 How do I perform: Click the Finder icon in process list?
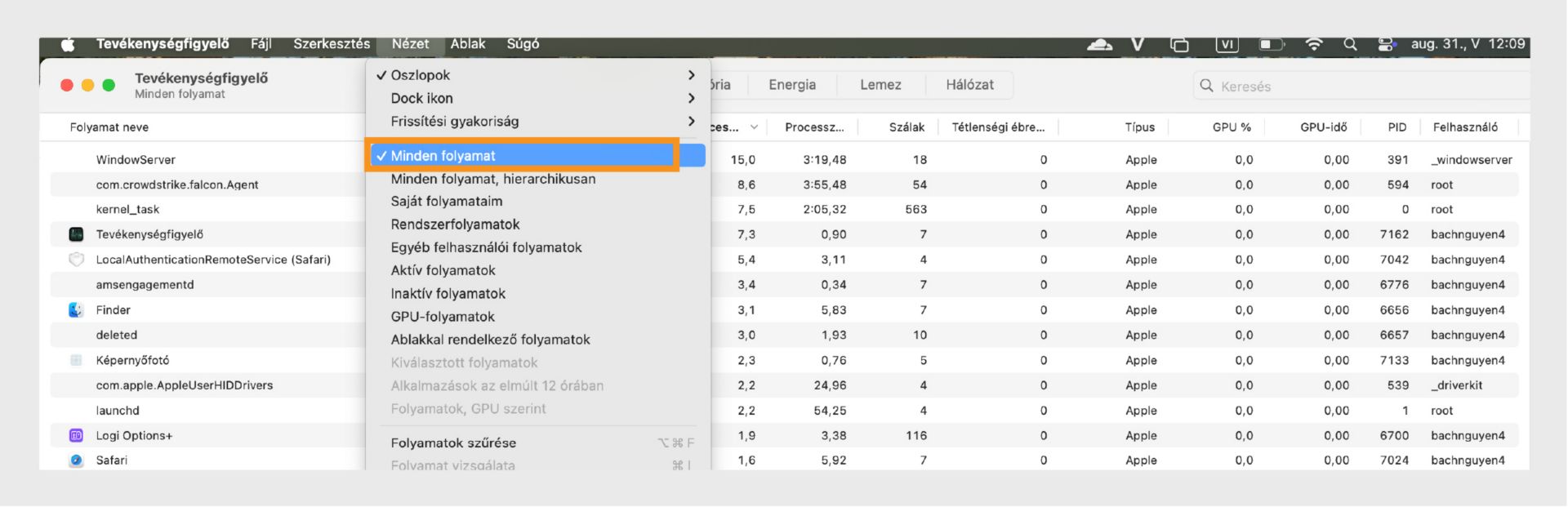76,310
